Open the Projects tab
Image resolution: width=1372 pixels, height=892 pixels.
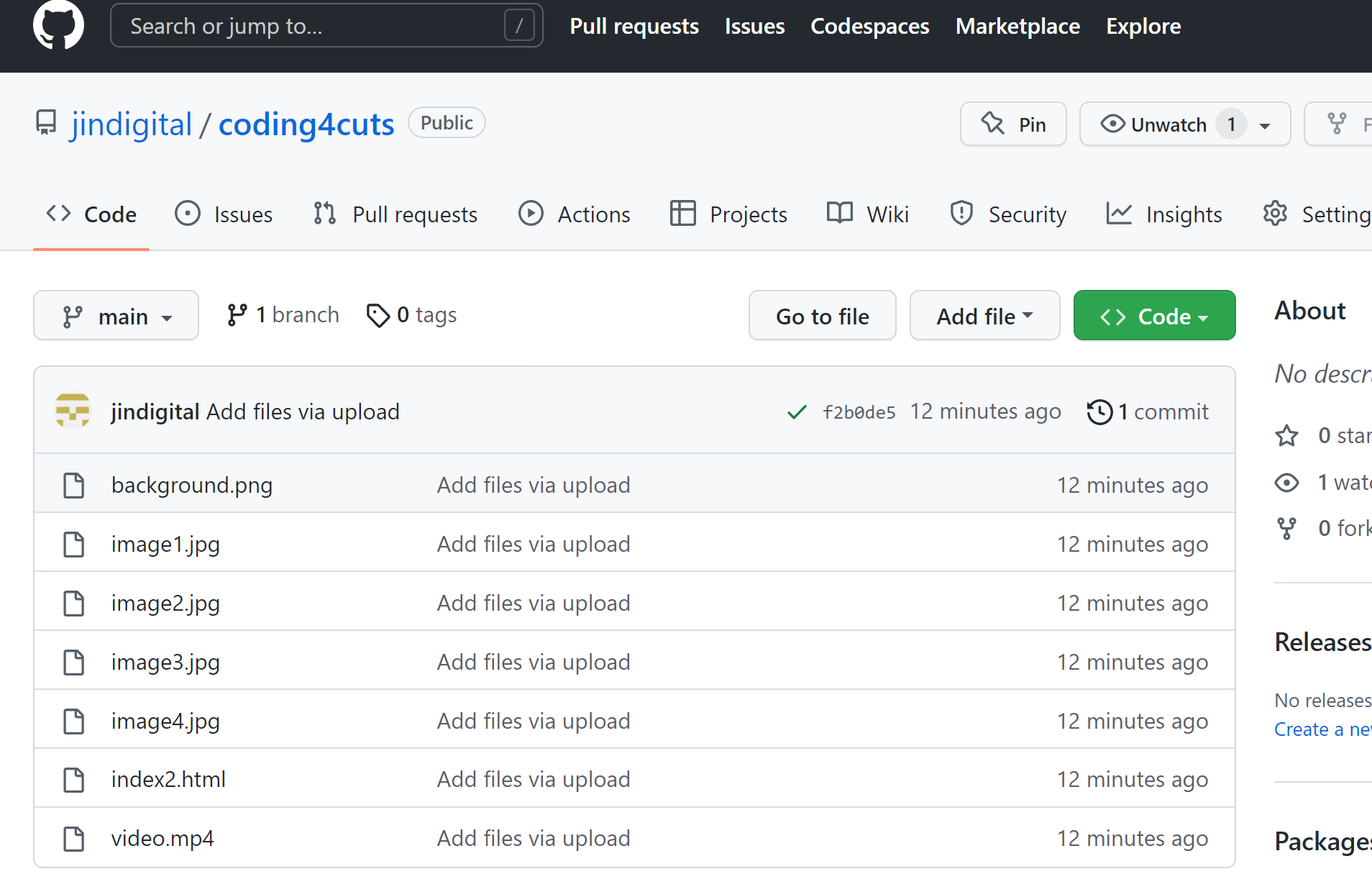728,214
